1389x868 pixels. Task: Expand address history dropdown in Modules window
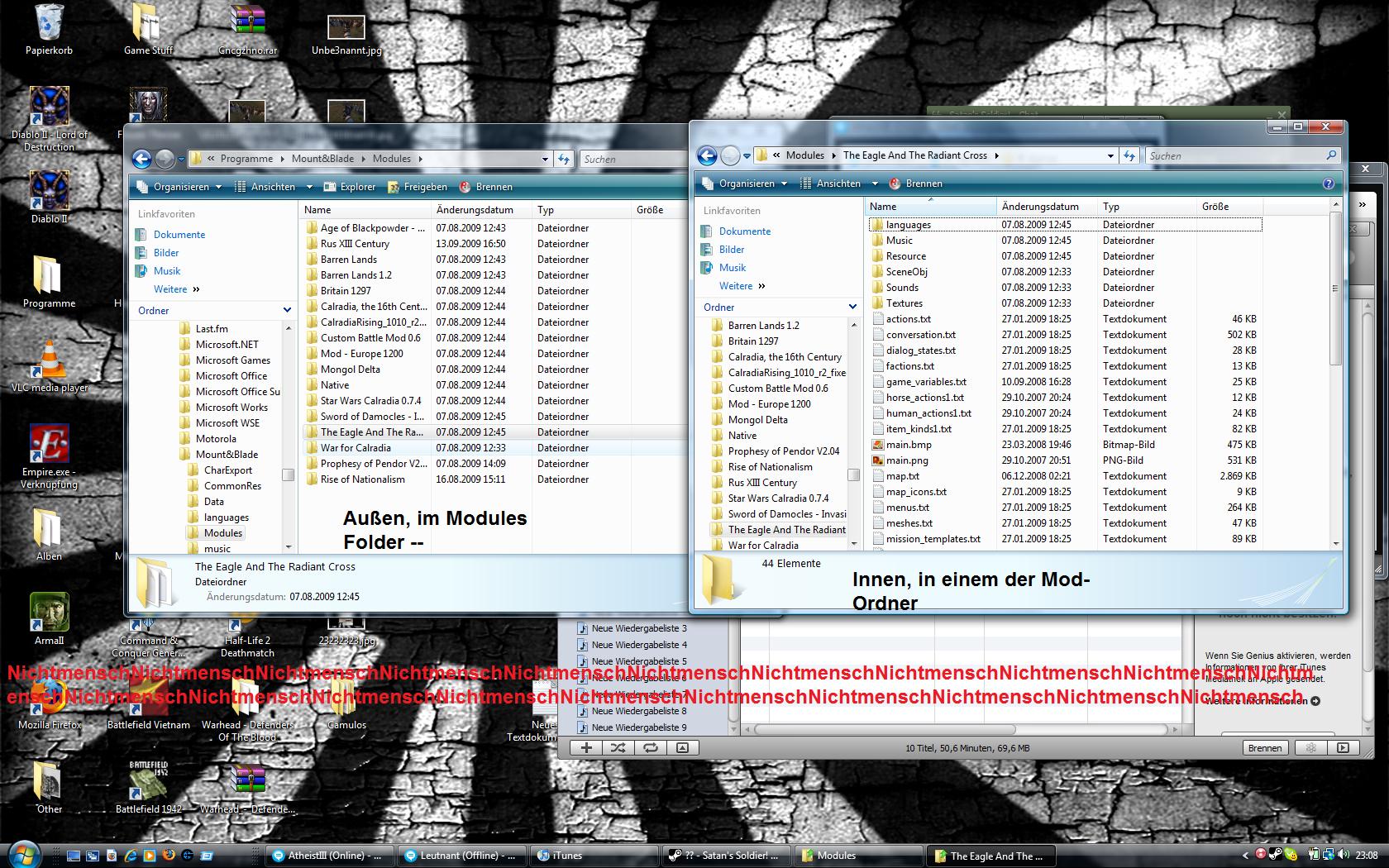tap(544, 159)
